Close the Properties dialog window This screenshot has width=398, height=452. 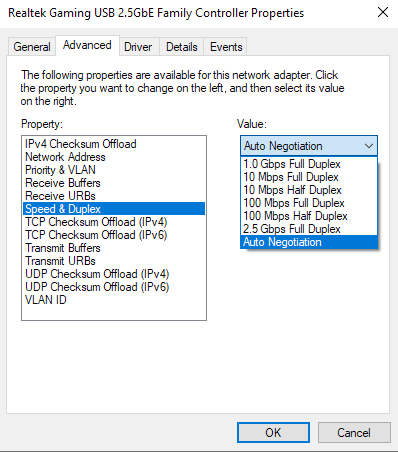[383, 12]
